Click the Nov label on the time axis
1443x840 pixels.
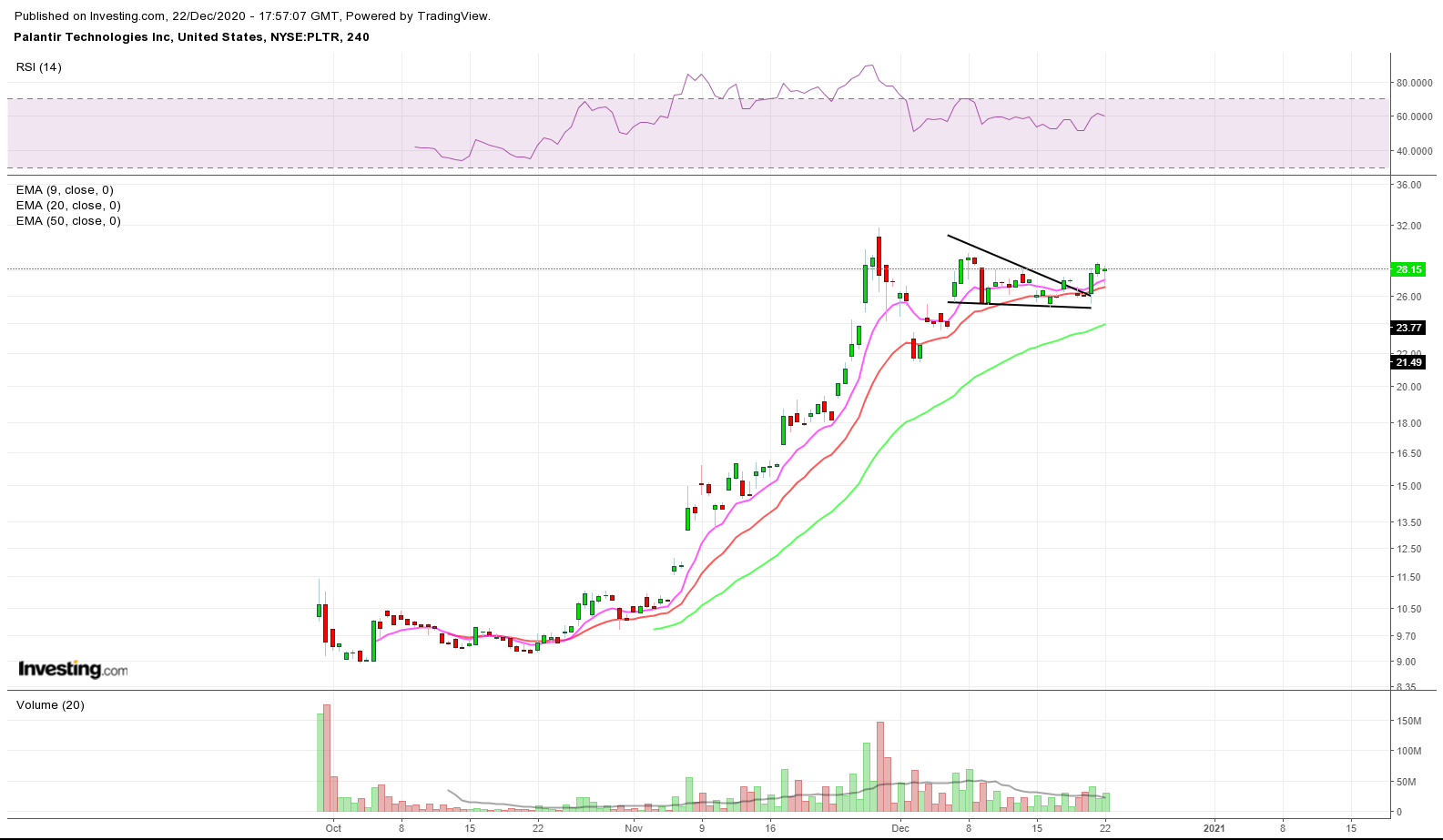tap(635, 828)
